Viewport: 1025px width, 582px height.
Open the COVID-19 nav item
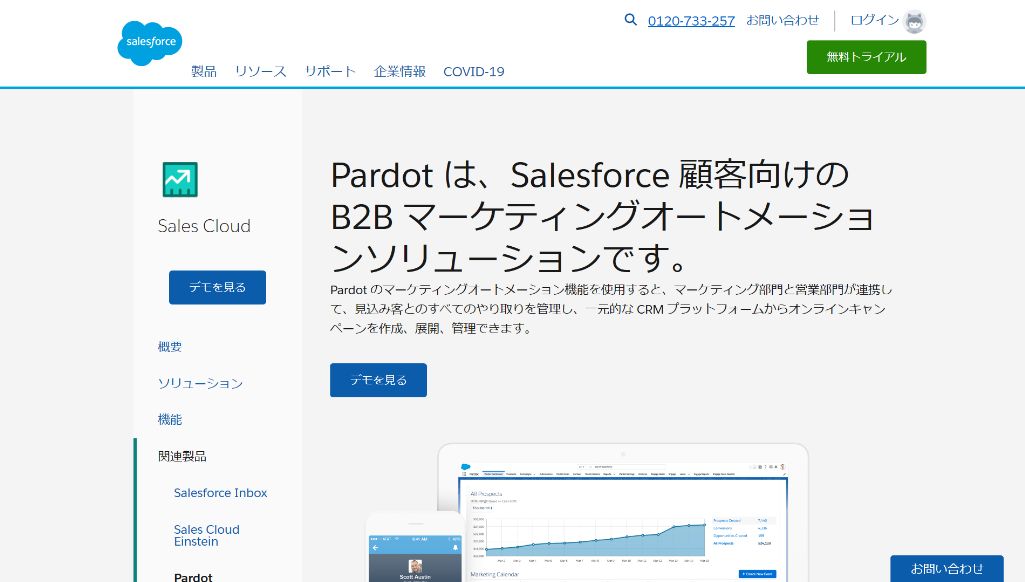[473, 71]
